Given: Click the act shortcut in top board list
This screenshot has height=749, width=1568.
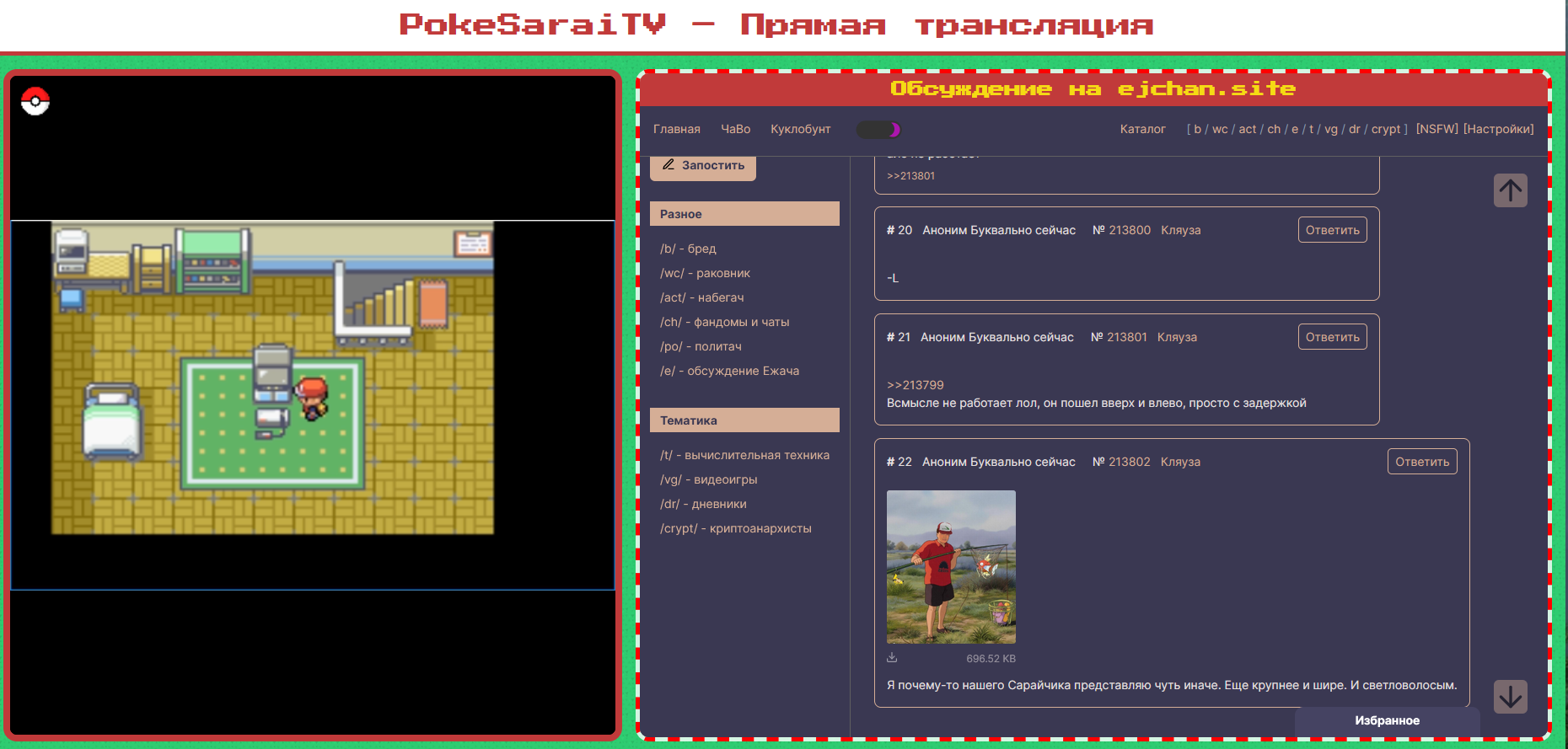Looking at the screenshot, I should tap(1248, 129).
